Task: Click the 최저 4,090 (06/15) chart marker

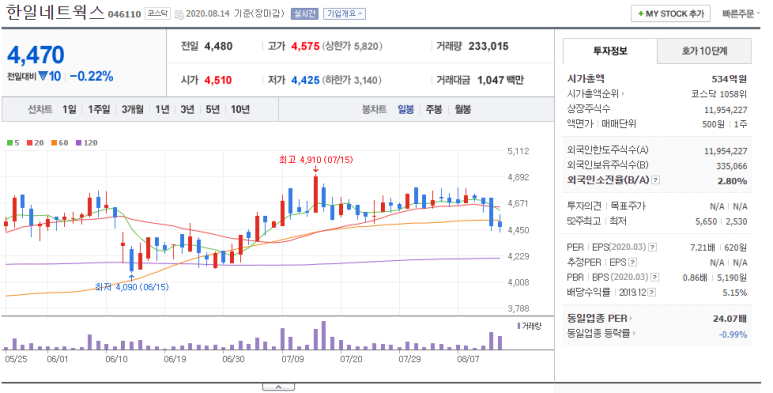Action: (x=132, y=287)
